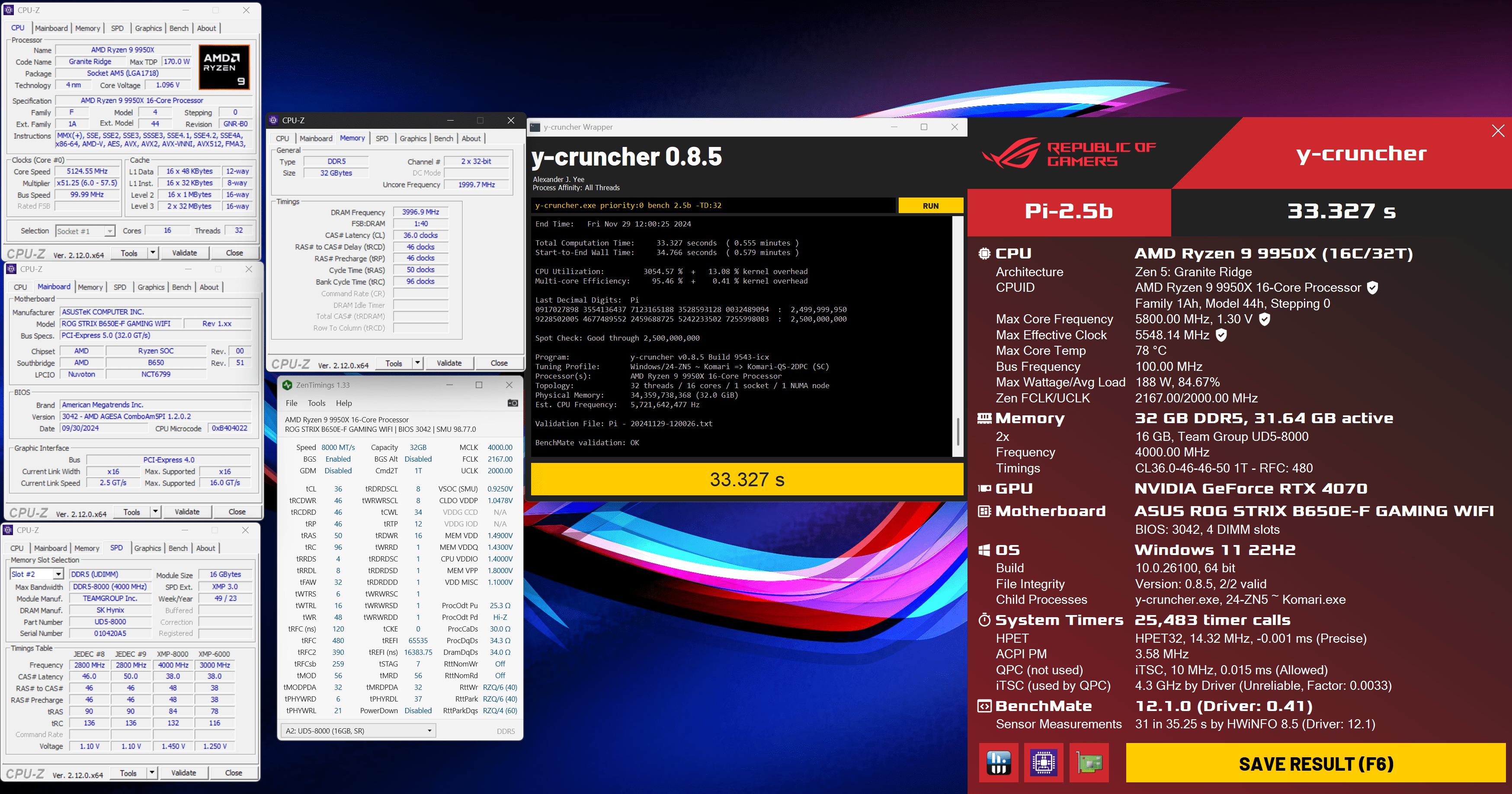Click Close button in CPU-Z Mainboard window
The width and height of the screenshot is (1512, 794).
[x=237, y=512]
